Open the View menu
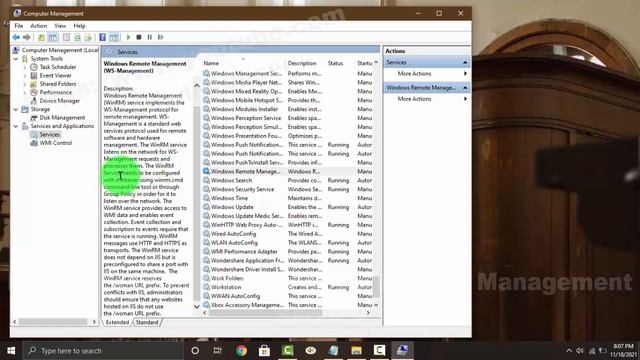The image size is (640, 360). point(60,26)
